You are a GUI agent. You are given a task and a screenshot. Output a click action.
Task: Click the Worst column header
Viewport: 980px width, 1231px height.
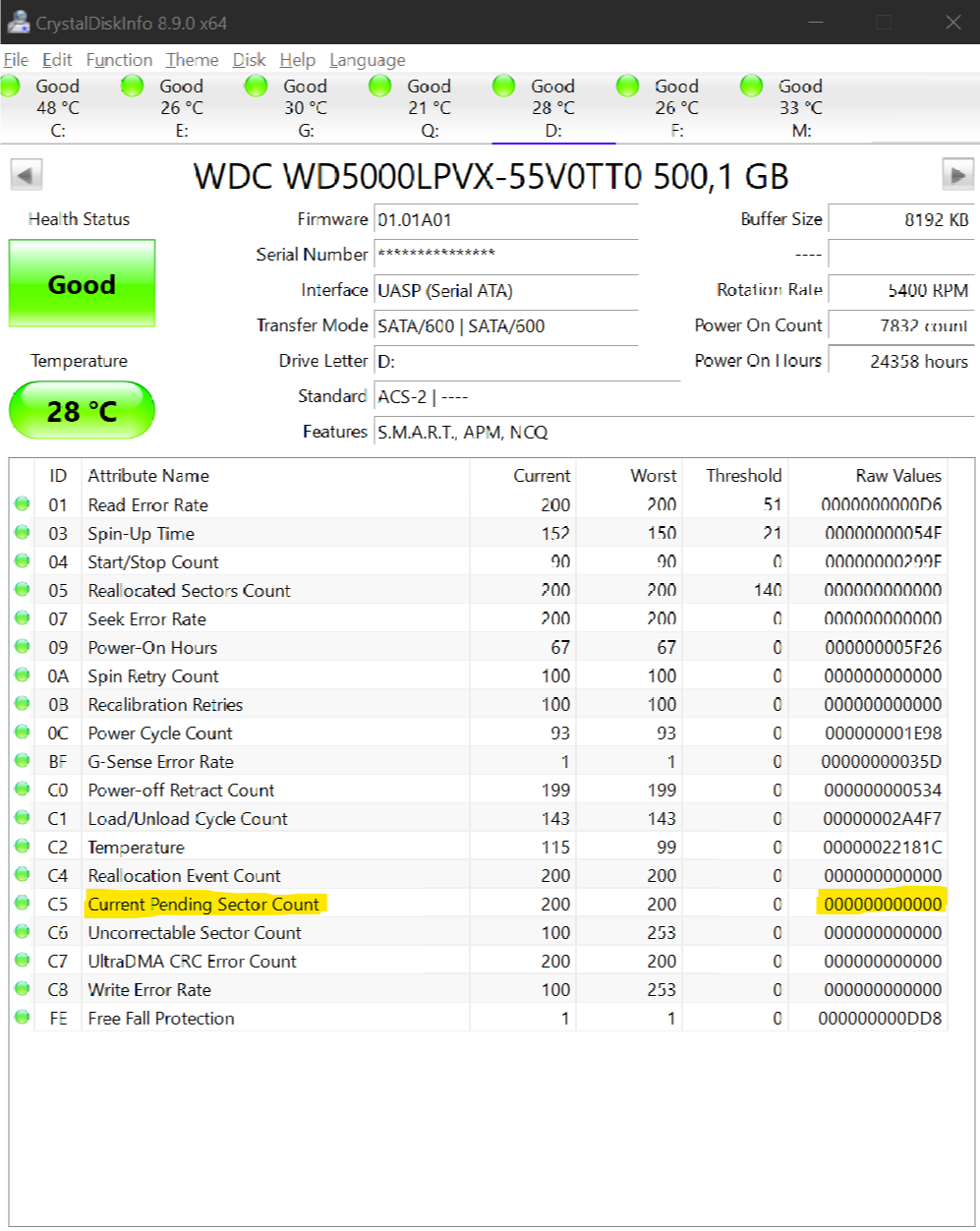[x=654, y=475]
